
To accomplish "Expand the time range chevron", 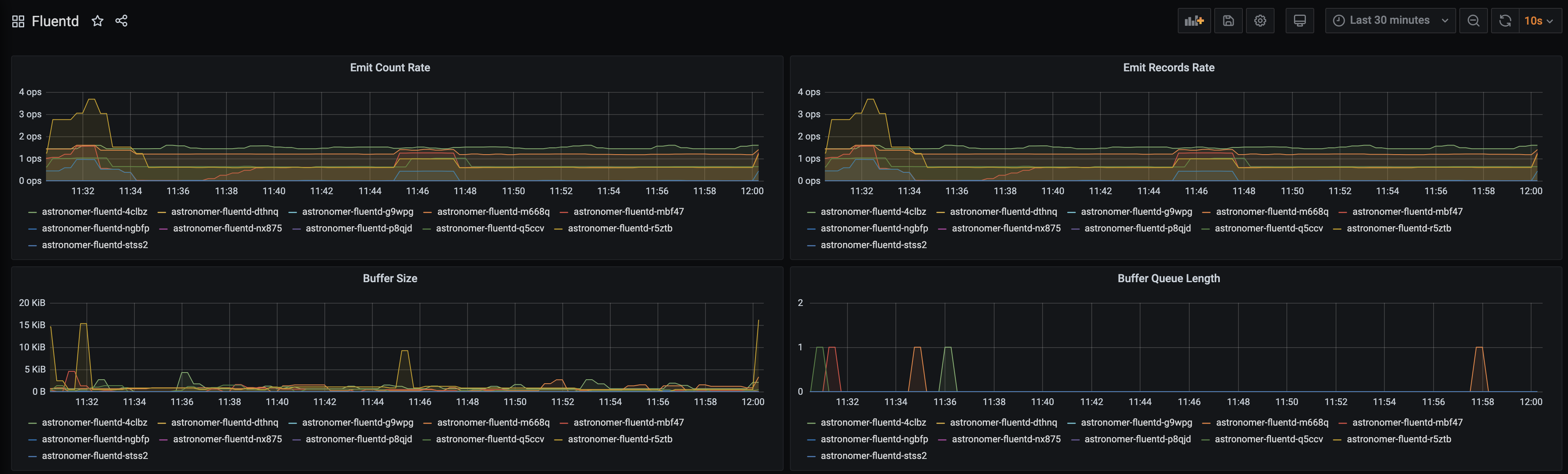I will point(1445,20).
